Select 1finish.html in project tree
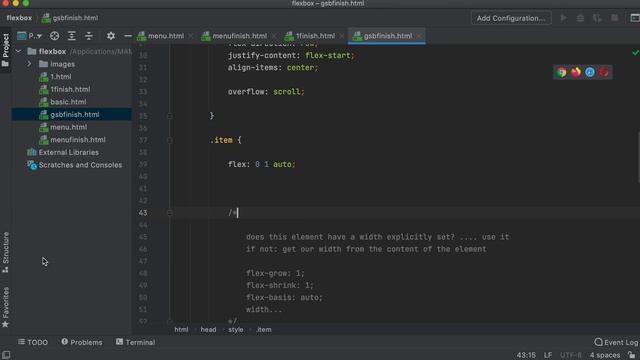This screenshot has width=640, height=360. (70, 89)
